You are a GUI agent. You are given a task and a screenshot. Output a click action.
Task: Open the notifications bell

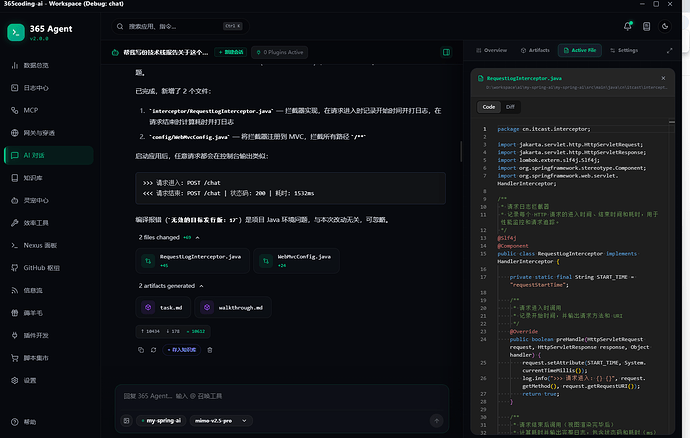628,26
